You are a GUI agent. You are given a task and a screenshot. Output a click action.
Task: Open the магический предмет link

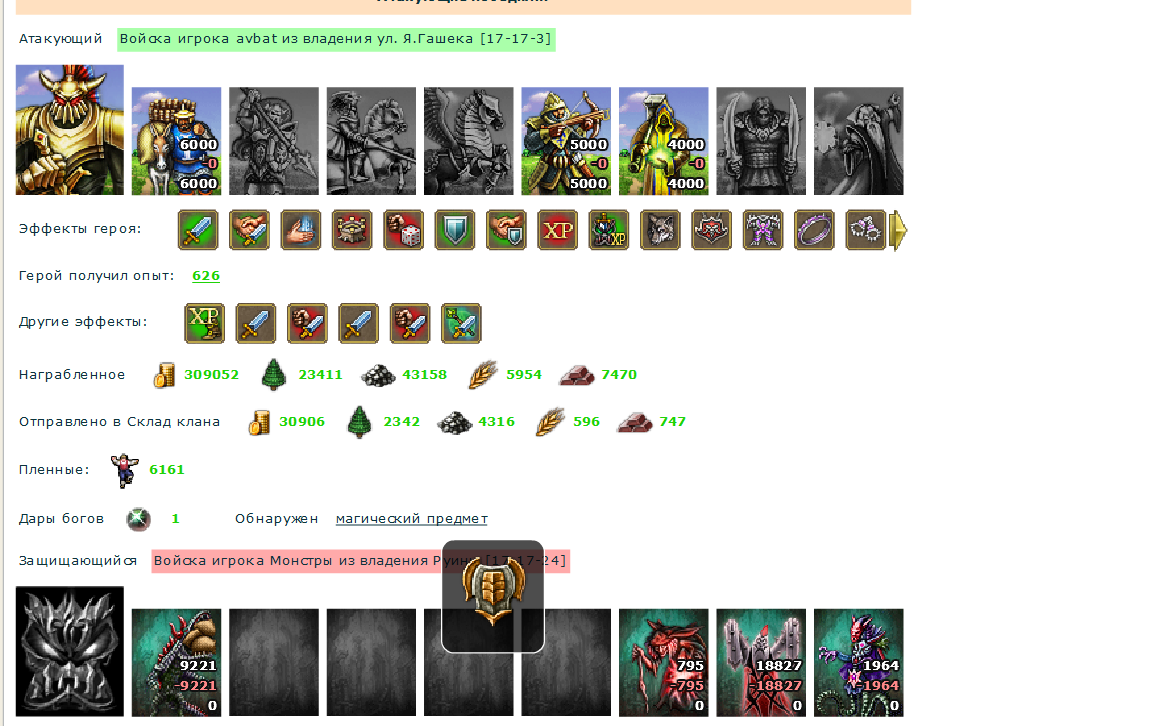click(411, 519)
